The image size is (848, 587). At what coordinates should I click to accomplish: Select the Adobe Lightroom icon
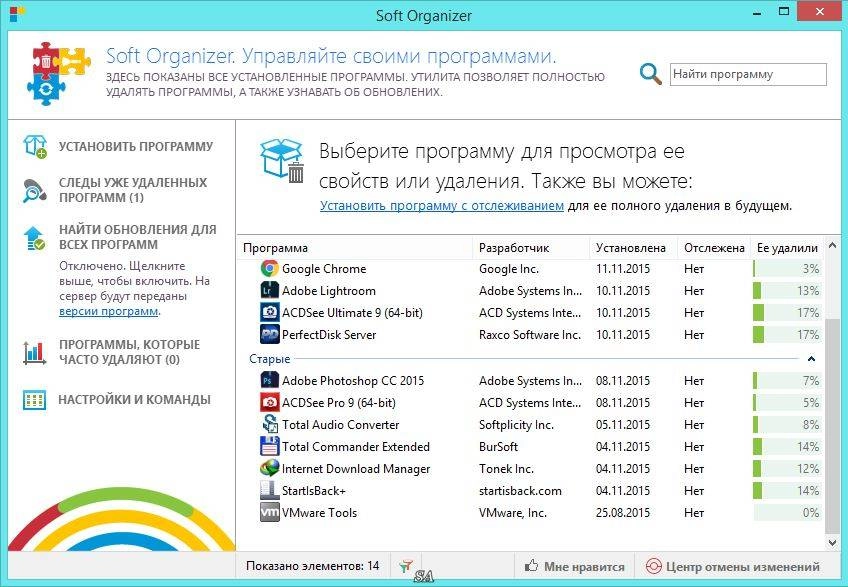pyautogui.click(x=269, y=291)
